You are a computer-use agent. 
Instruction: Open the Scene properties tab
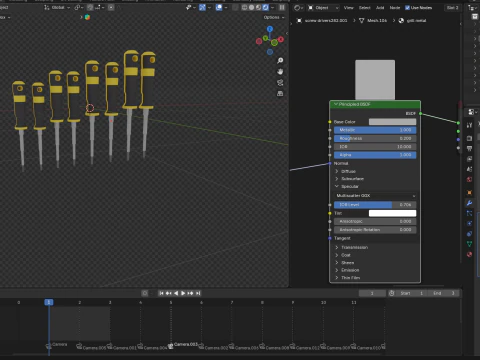point(469,169)
